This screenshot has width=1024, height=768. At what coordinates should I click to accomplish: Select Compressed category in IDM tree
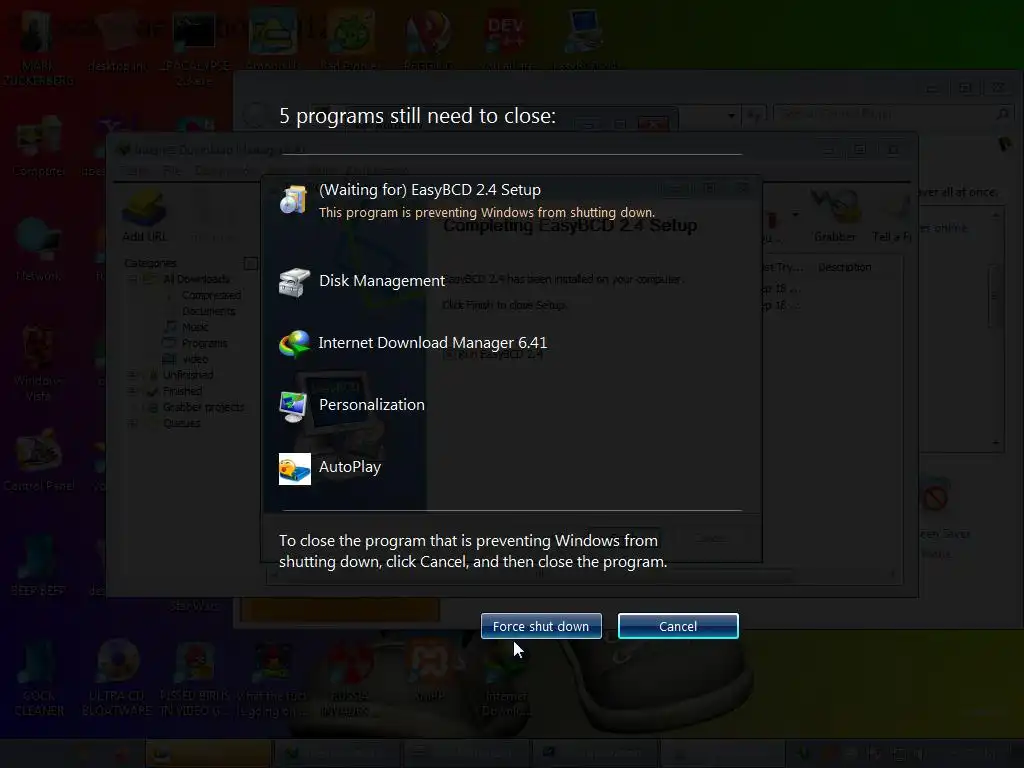pyautogui.click(x=212, y=295)
